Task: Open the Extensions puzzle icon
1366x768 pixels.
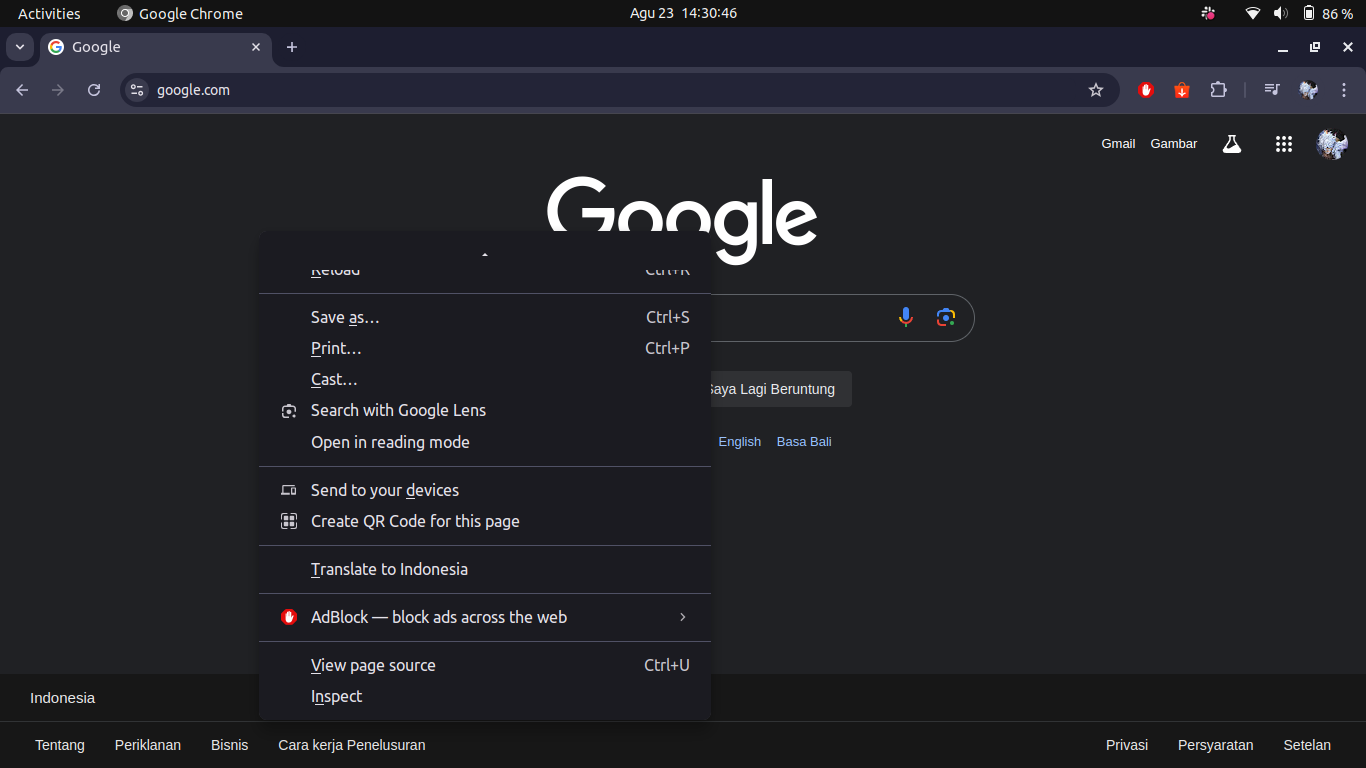Action: click(1218, 90)
